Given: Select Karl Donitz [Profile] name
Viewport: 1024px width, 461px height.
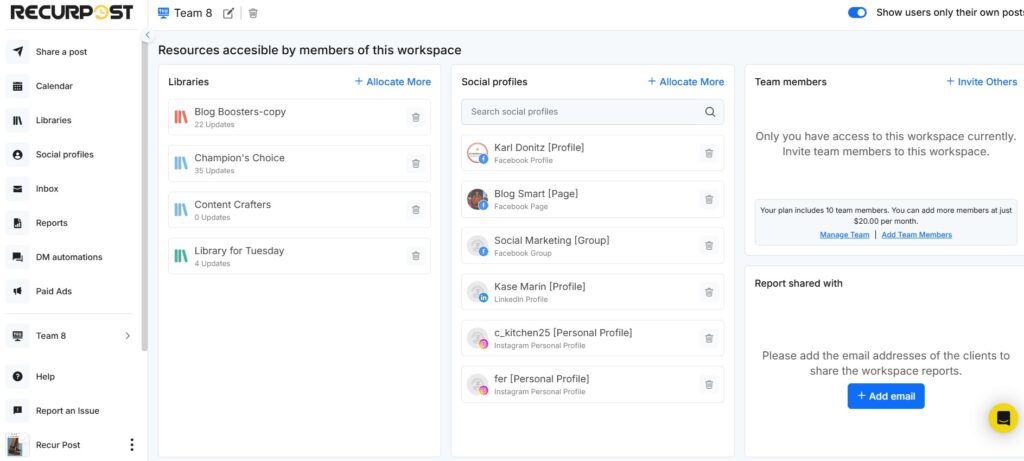Looking at the screenshot, I should [x=539, y=148].
